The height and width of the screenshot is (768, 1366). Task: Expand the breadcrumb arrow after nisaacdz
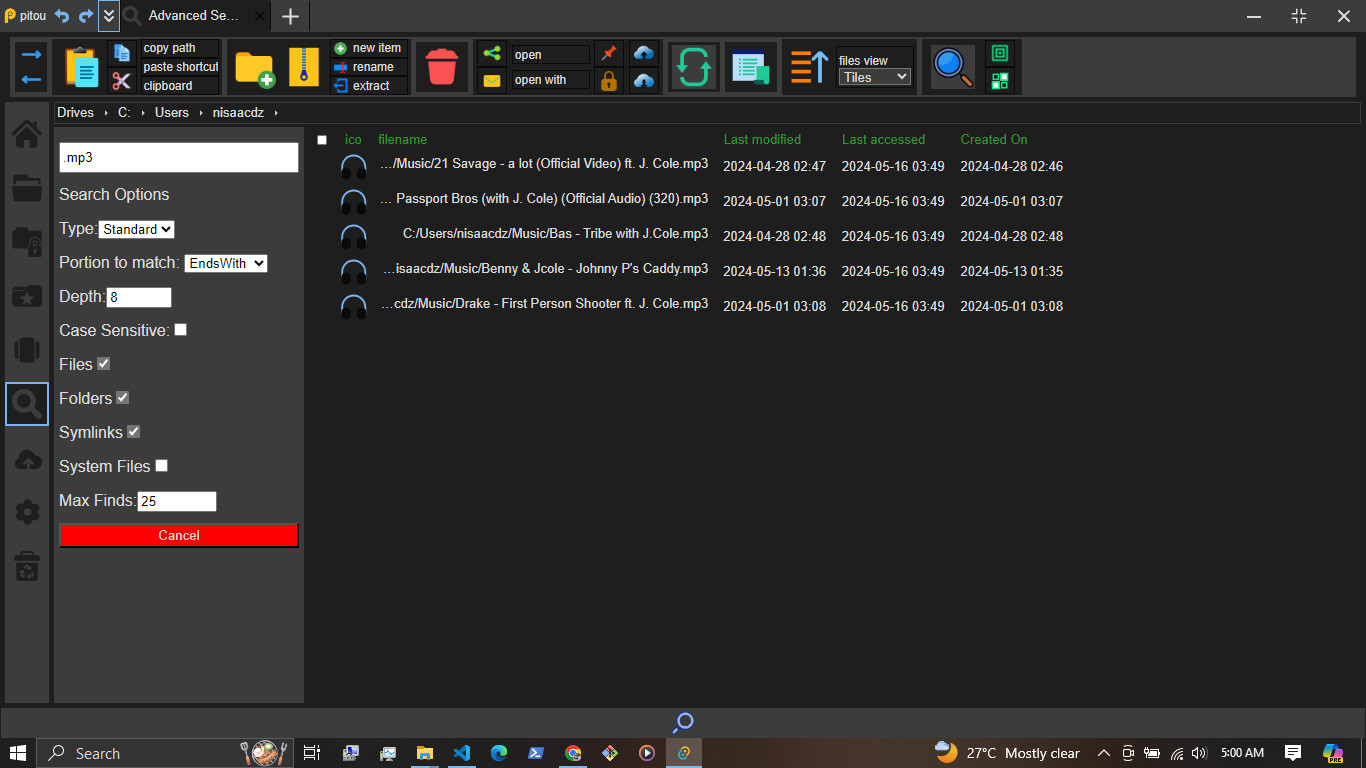coord(276,113)
